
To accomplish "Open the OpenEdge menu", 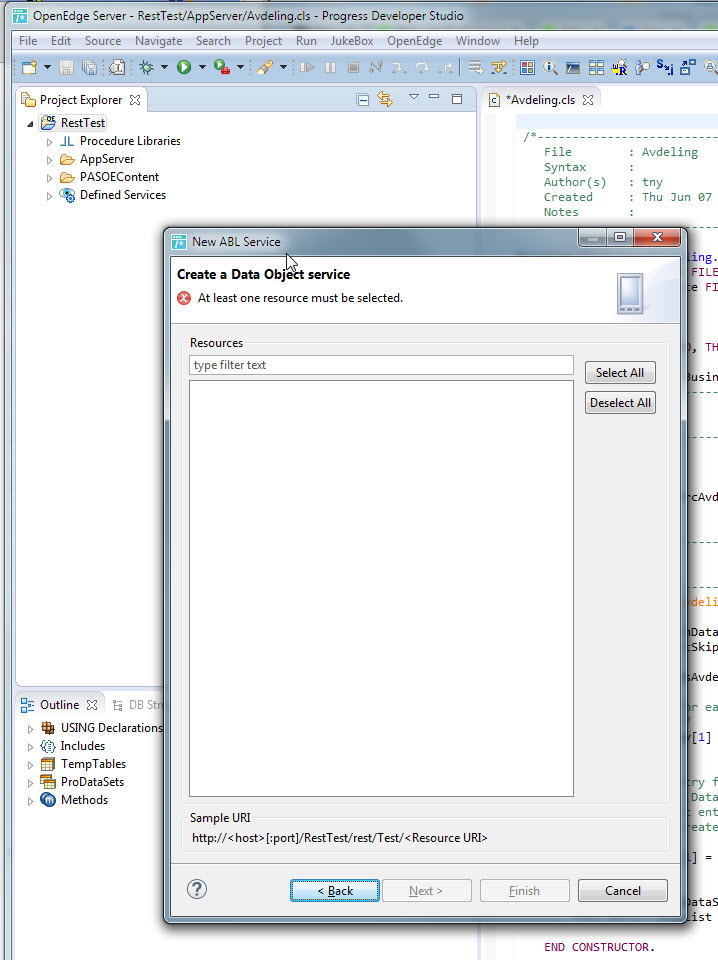I will (x=414, y=41).
